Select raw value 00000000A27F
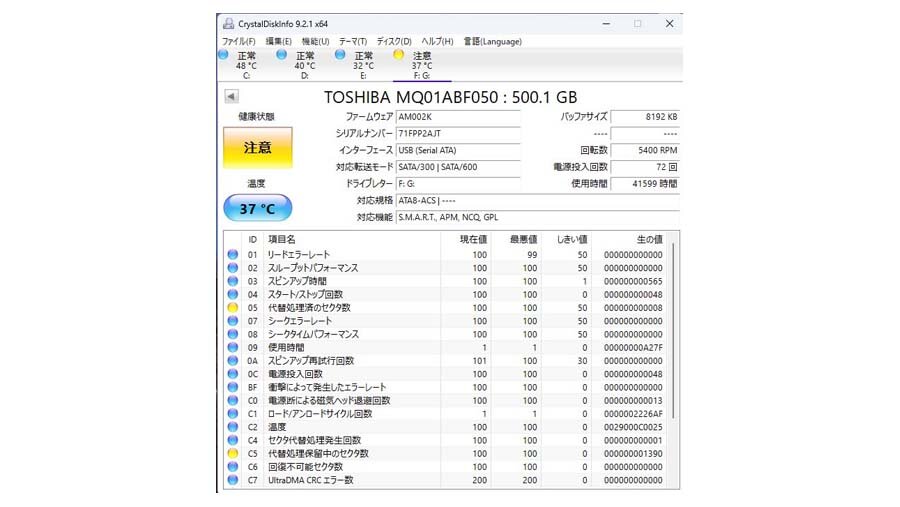The width and height of the screenshot is (900, 507). point(633,347)
